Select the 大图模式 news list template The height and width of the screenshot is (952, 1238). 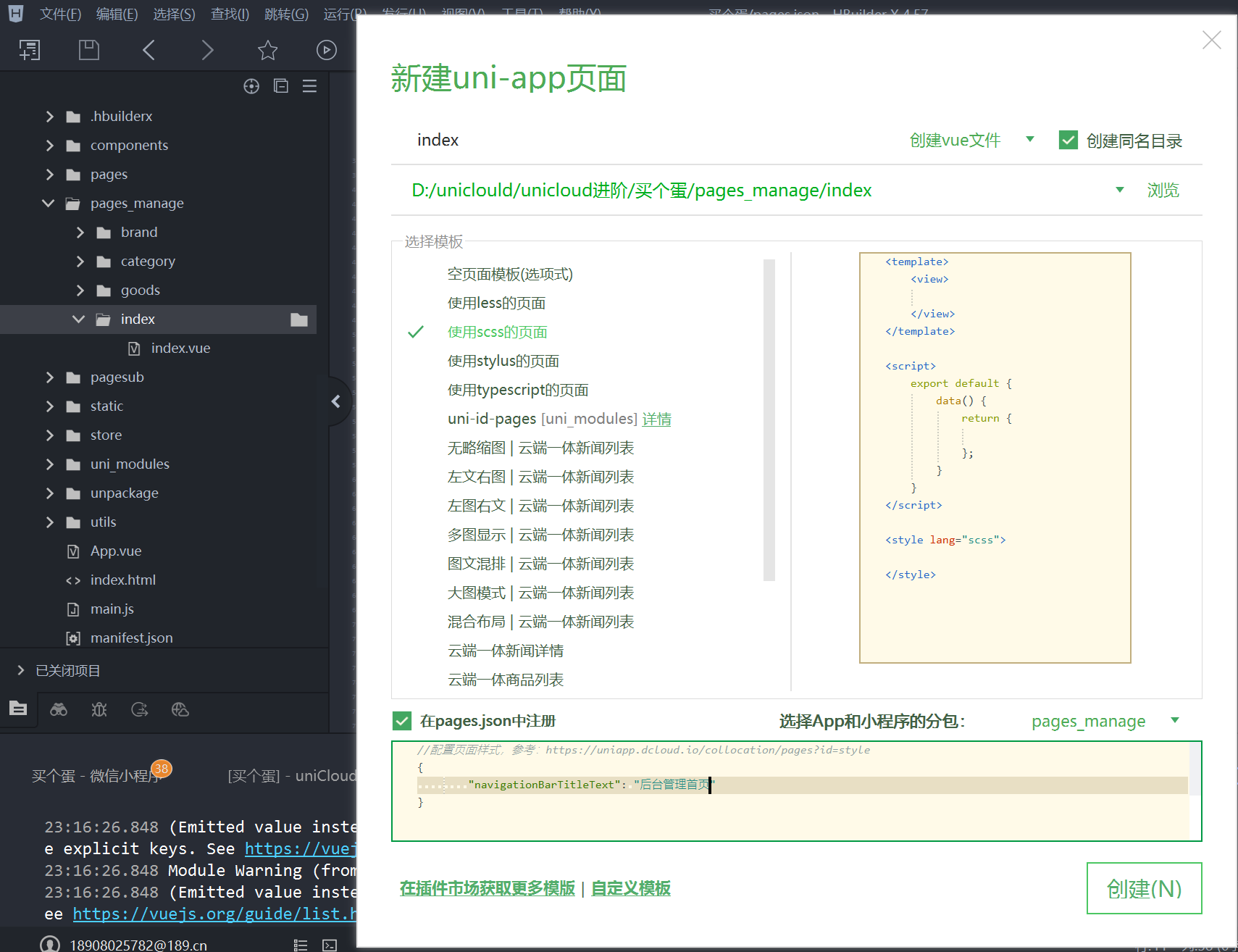click(x=540, y=593)
